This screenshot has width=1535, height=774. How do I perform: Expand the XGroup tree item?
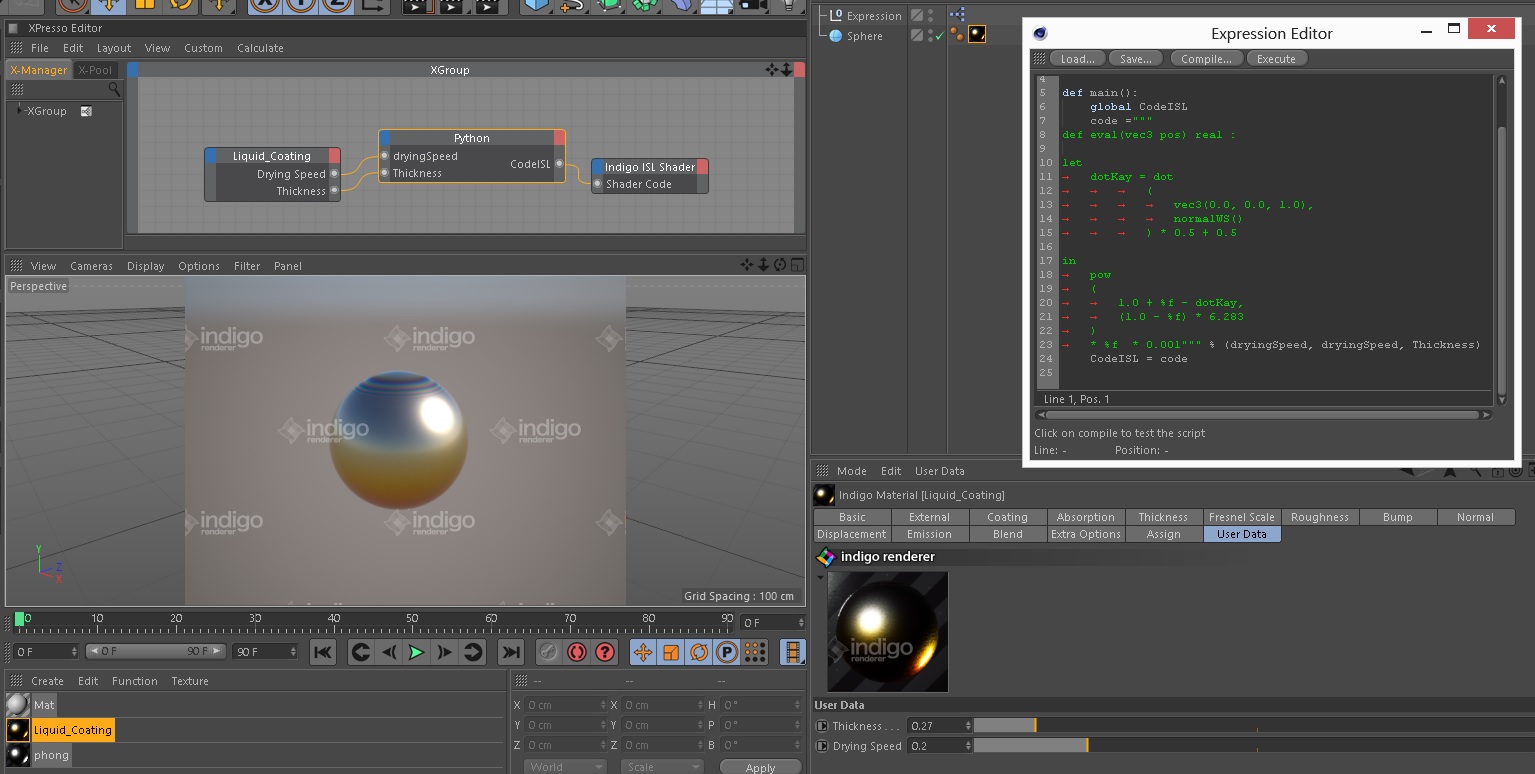click(x=20, y=110)
